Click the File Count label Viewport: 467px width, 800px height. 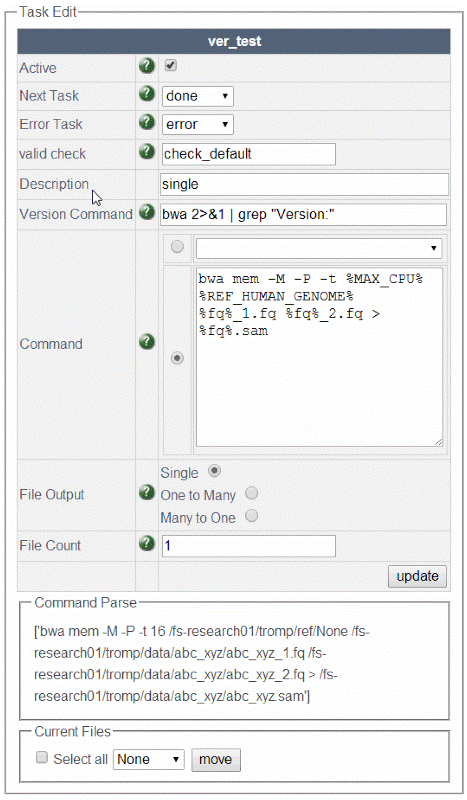pos(50,545)
